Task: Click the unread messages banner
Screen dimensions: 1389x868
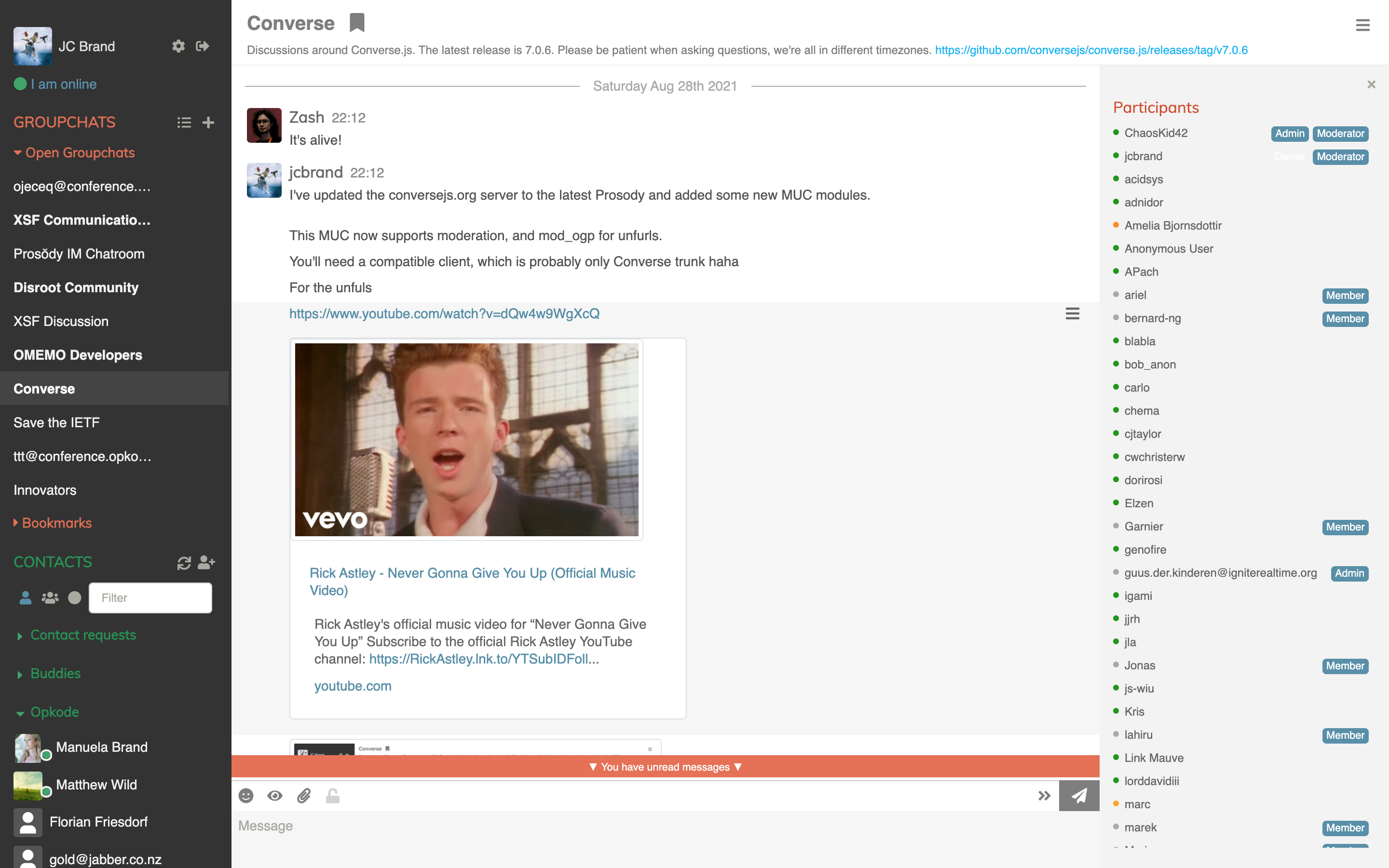Action: click(x=665, y=767)
